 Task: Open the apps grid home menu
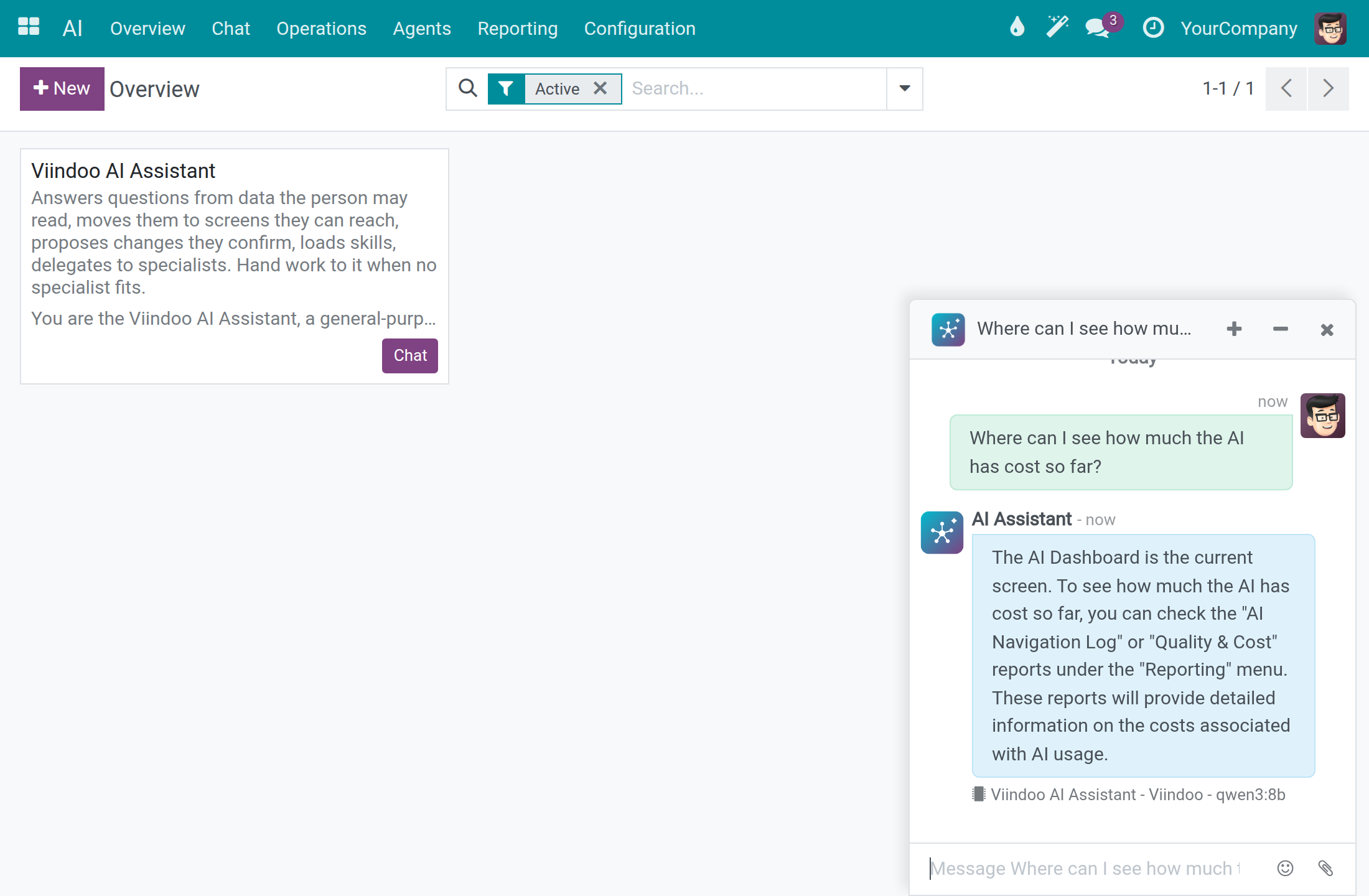(x=29, y=27)
